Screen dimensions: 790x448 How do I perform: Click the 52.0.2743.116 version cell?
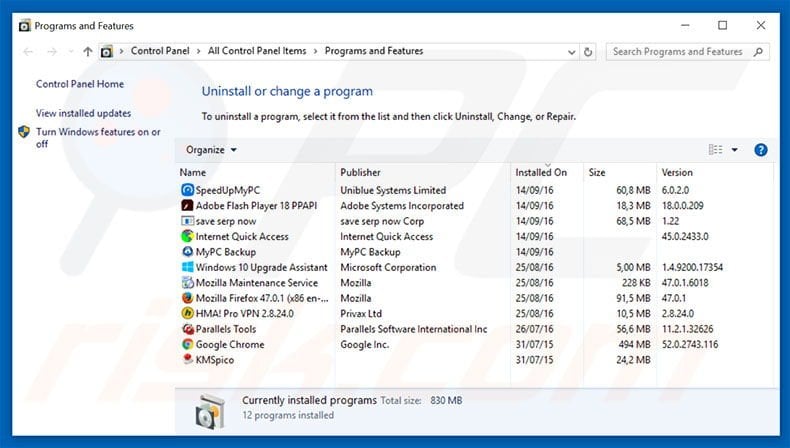point(690,345)
